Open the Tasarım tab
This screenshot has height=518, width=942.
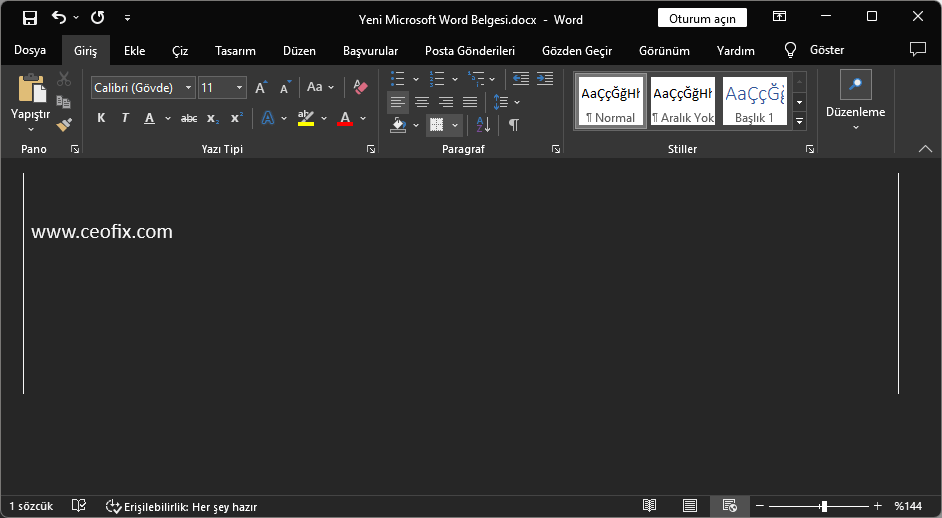click(236, 51)
